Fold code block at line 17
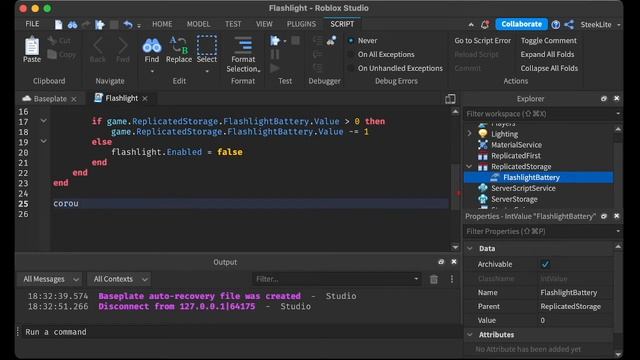 coord(43,121)
